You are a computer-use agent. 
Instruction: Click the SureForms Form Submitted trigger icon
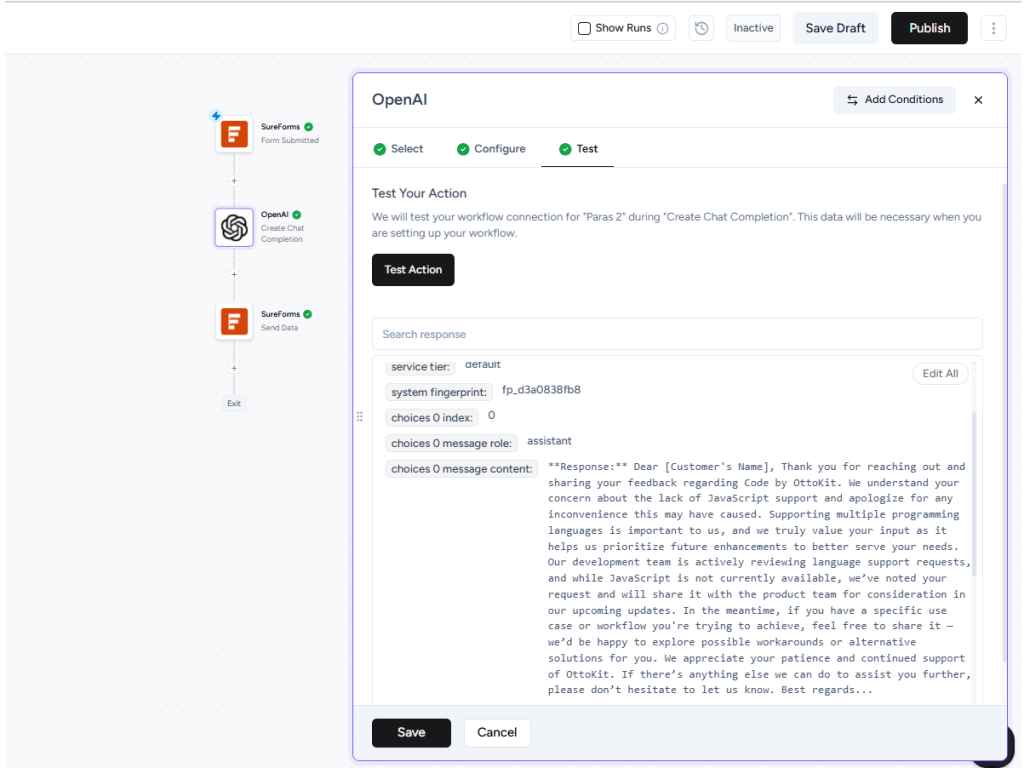234,134
